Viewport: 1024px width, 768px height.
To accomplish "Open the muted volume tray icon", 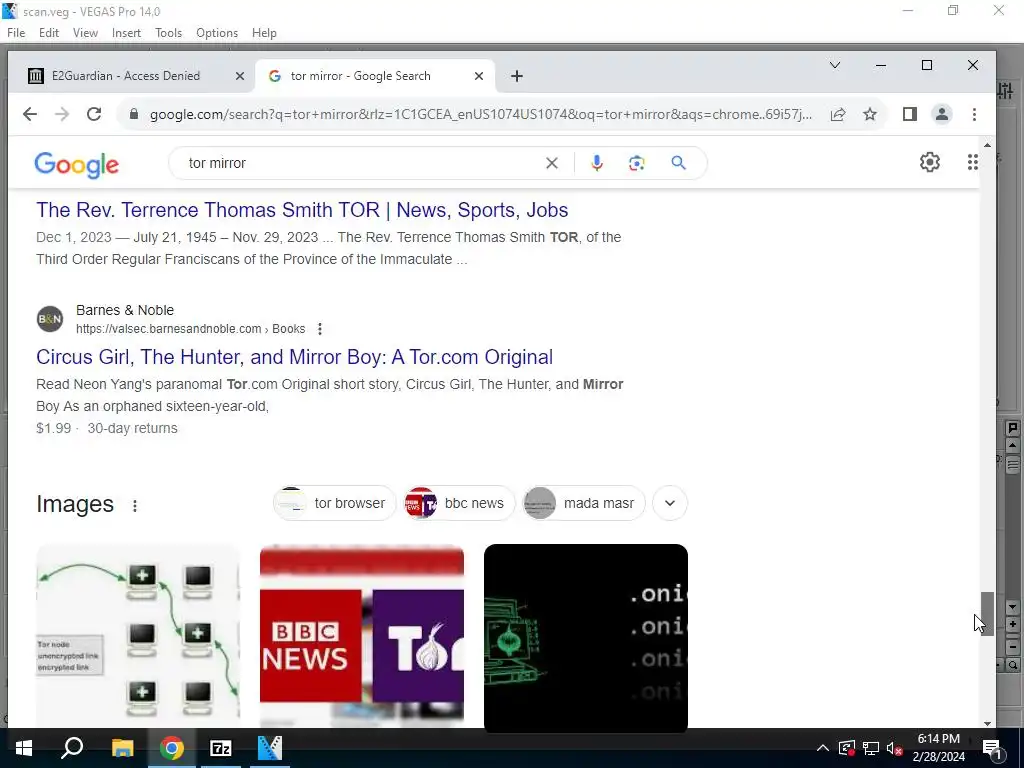I will (x=895, y=748).
